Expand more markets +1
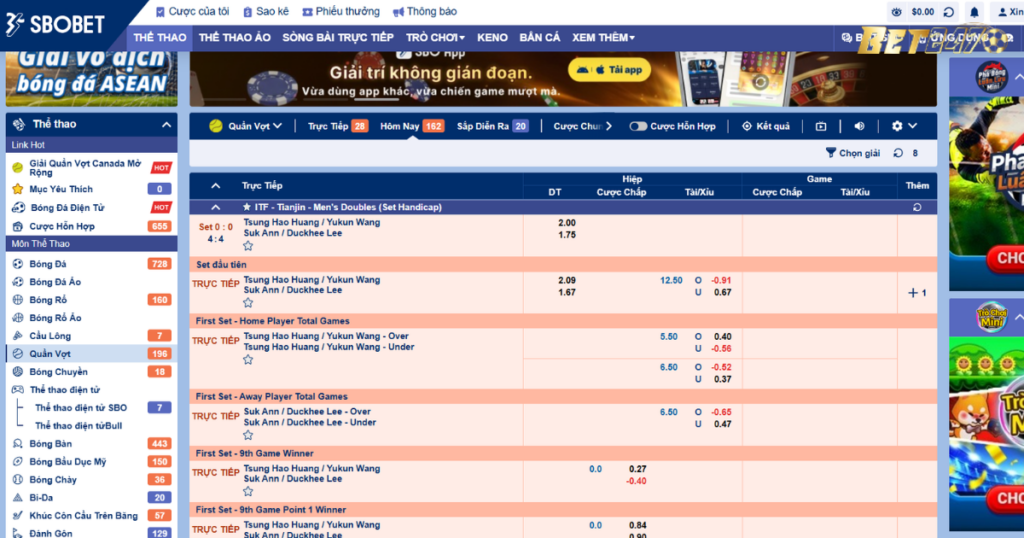 (x=917, y=293)
